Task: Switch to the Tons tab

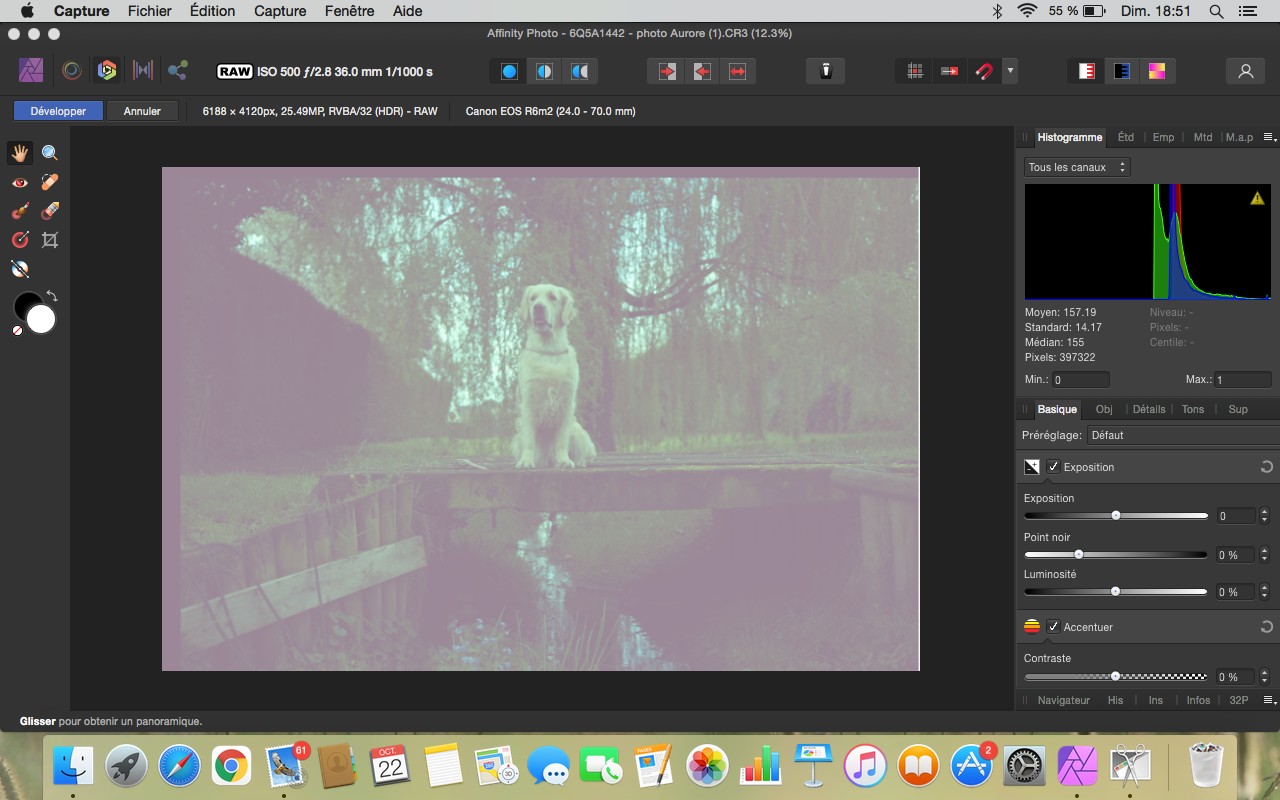Action: 1193,409
